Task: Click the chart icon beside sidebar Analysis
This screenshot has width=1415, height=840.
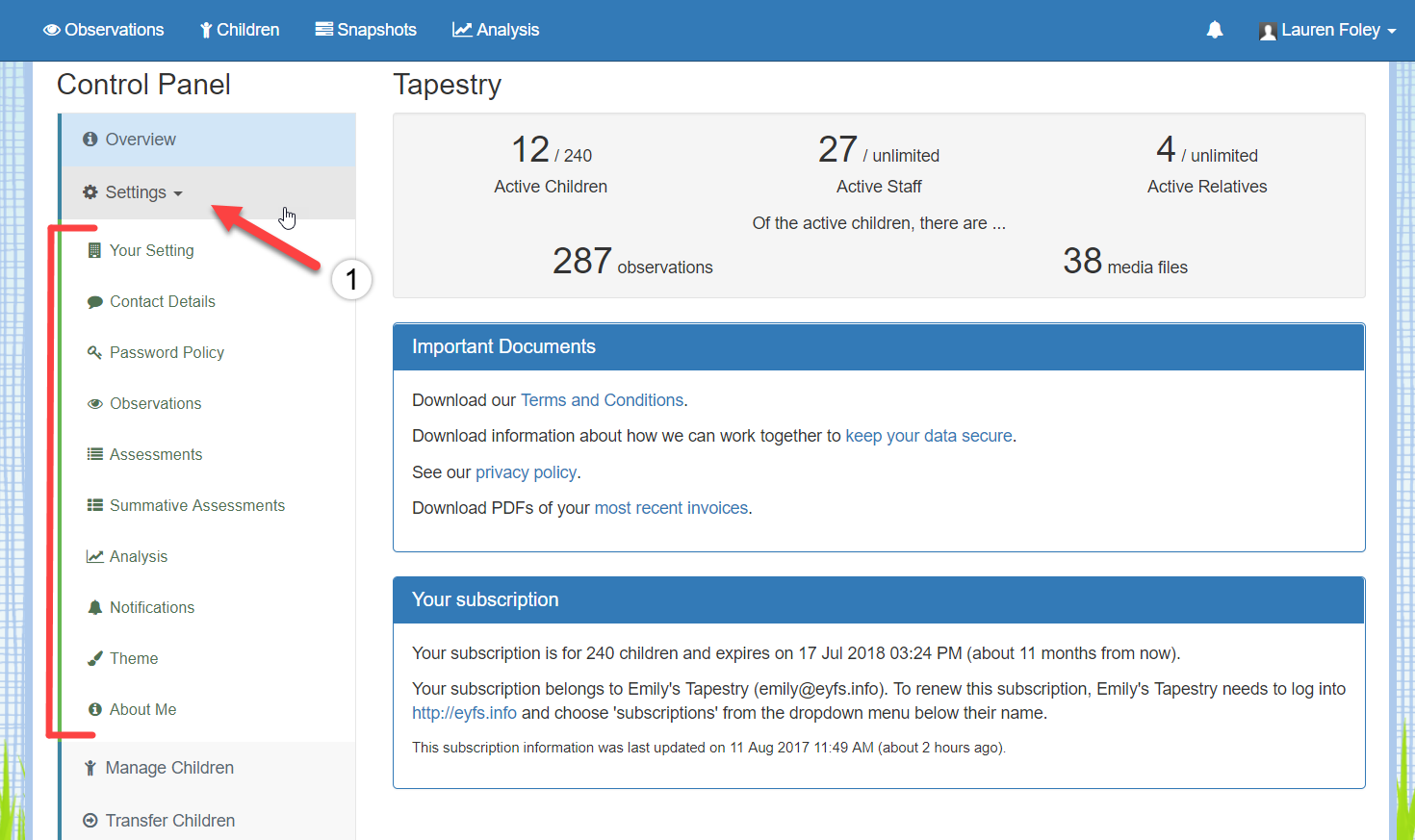Action: coord(95,556)
